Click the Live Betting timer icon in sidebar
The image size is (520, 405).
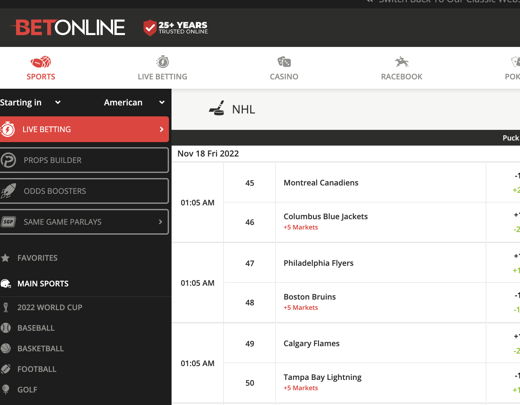point(8,129)
